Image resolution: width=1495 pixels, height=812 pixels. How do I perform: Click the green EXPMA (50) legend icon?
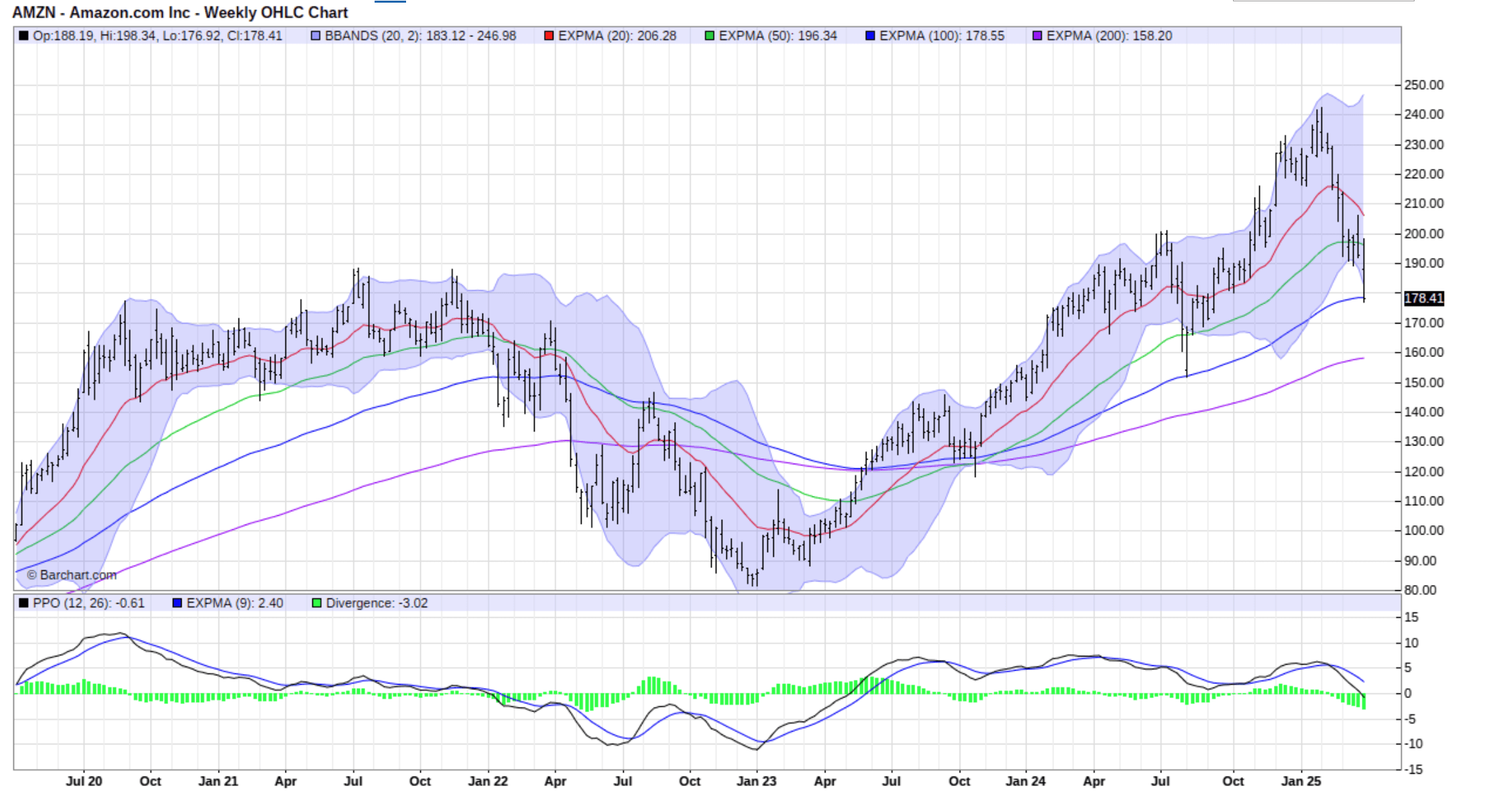(x=708, y=36)
